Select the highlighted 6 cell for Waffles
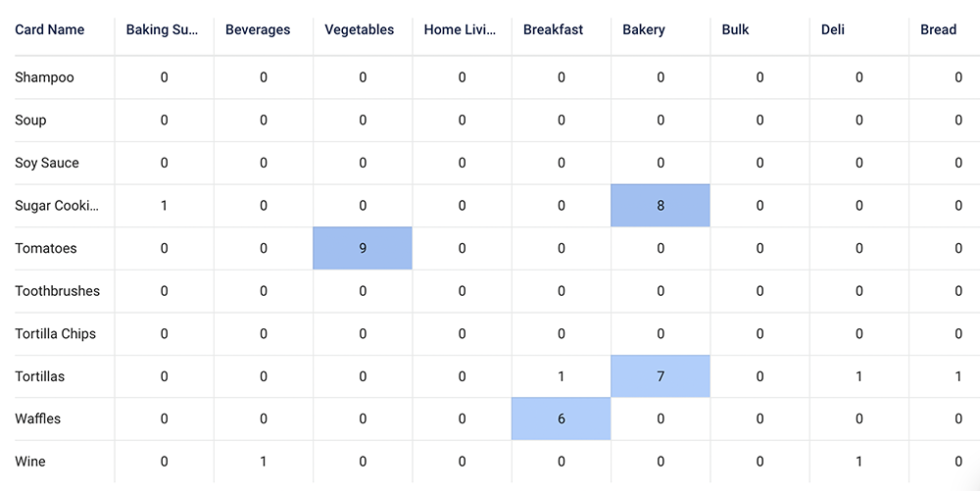The image size is (980, 491). tap(561, 419)
